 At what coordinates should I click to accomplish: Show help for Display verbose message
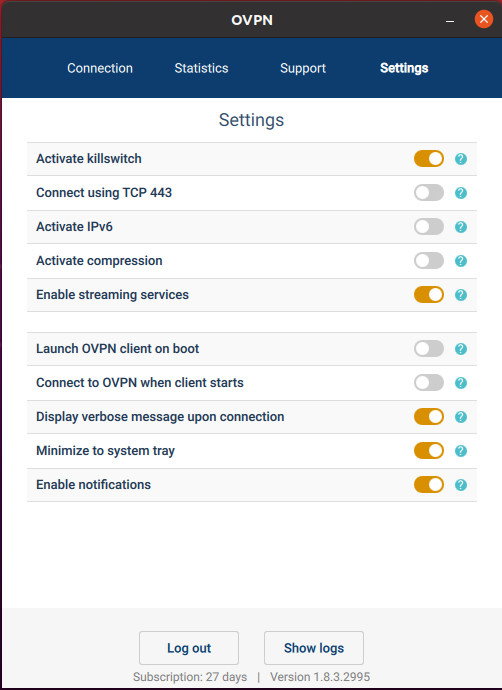[x=461, y=417]
